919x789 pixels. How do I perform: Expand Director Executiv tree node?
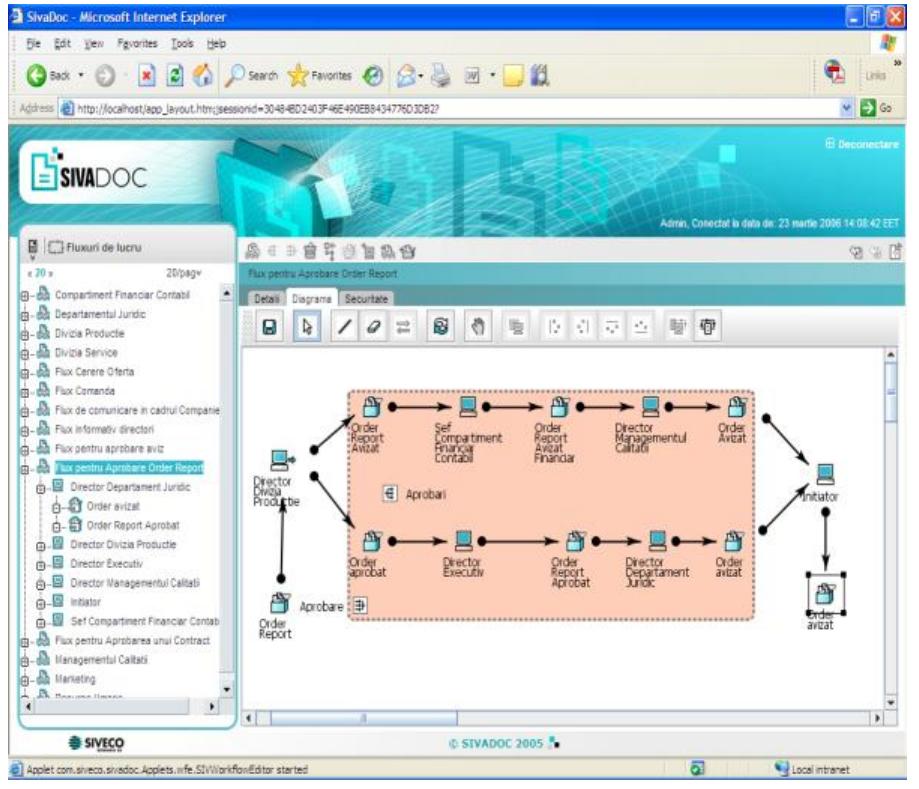coord(40,566)
